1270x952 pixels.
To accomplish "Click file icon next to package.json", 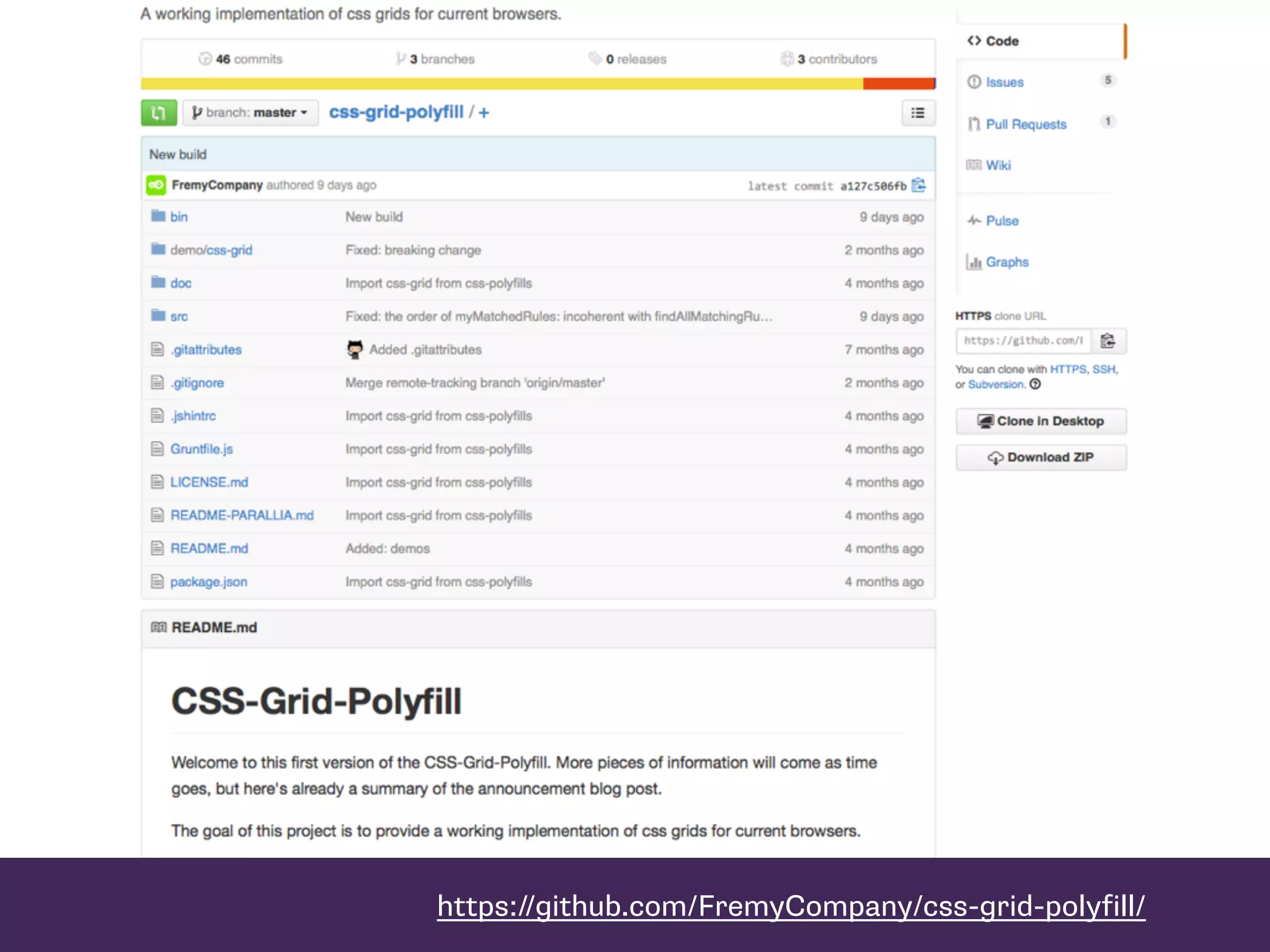I will click(158, 581).
